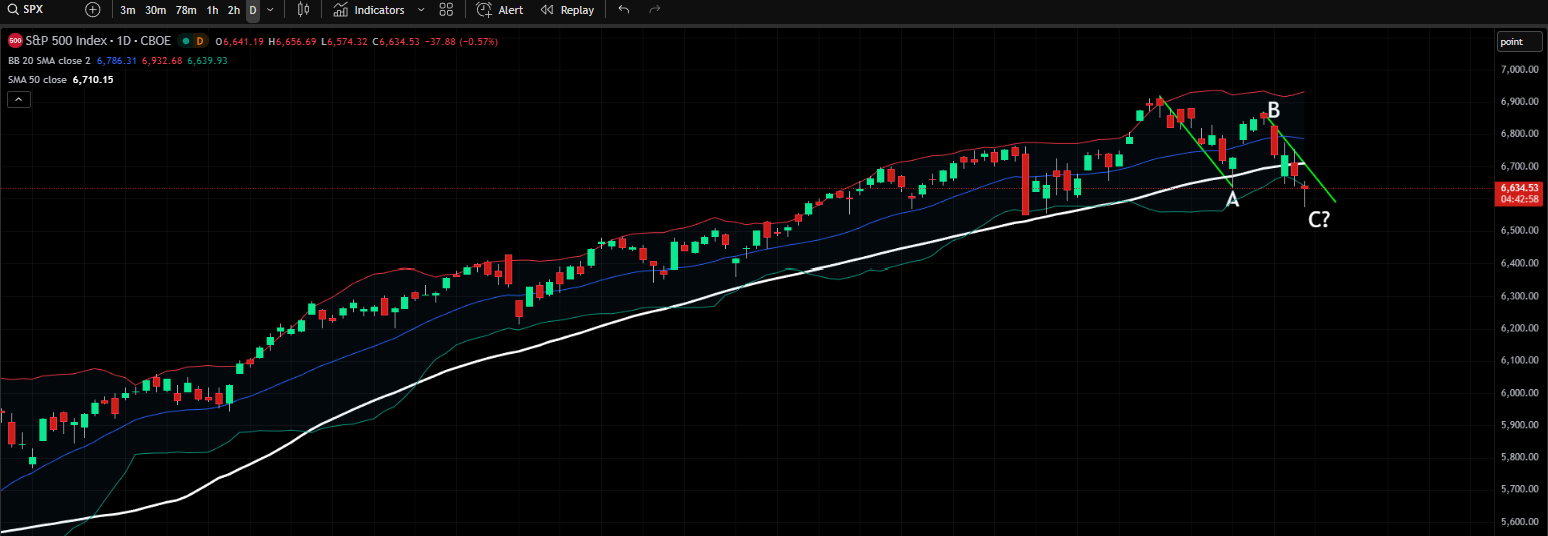This screenshot has height=536, width=1548.
Task: Start bar Replay mode
Action: click(x=567, y=10)
